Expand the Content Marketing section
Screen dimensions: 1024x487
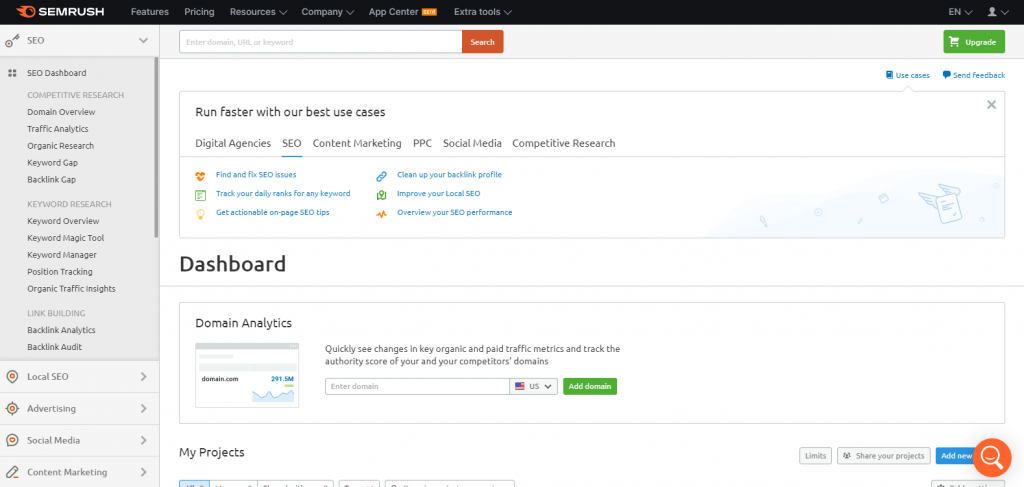pos(144,472)
